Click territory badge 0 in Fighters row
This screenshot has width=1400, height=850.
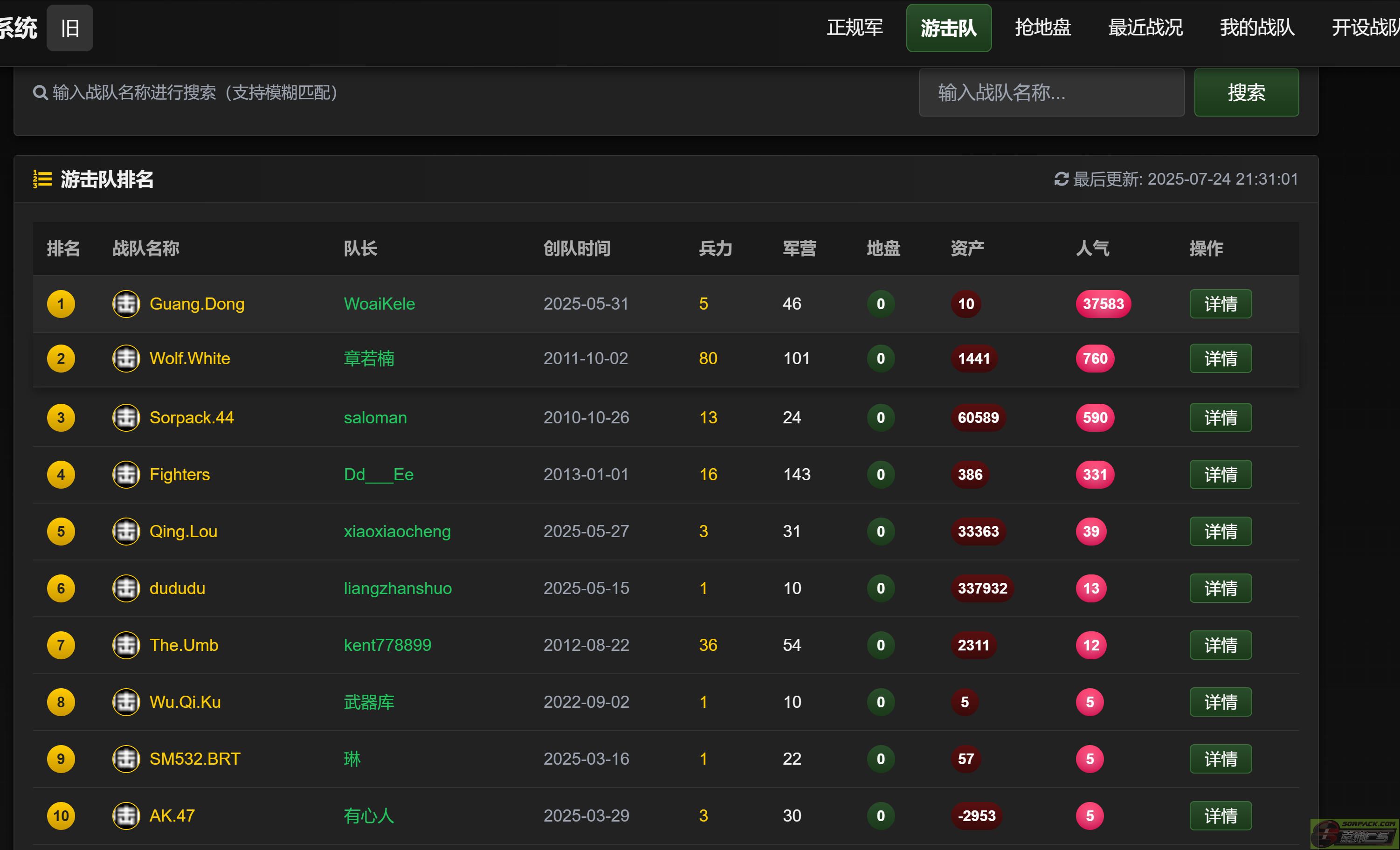click(x=881, y=475)
